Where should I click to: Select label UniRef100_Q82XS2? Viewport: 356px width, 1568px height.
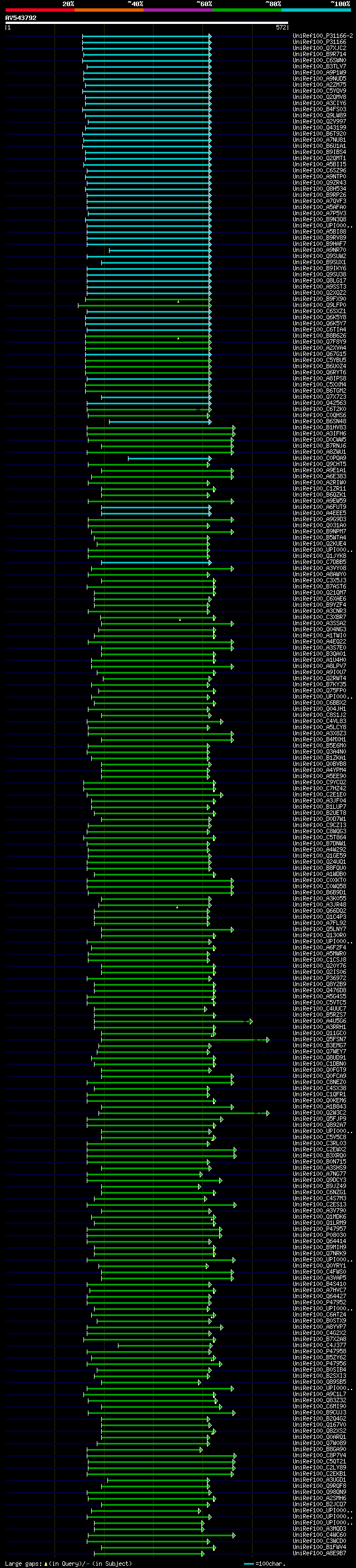319,1431
